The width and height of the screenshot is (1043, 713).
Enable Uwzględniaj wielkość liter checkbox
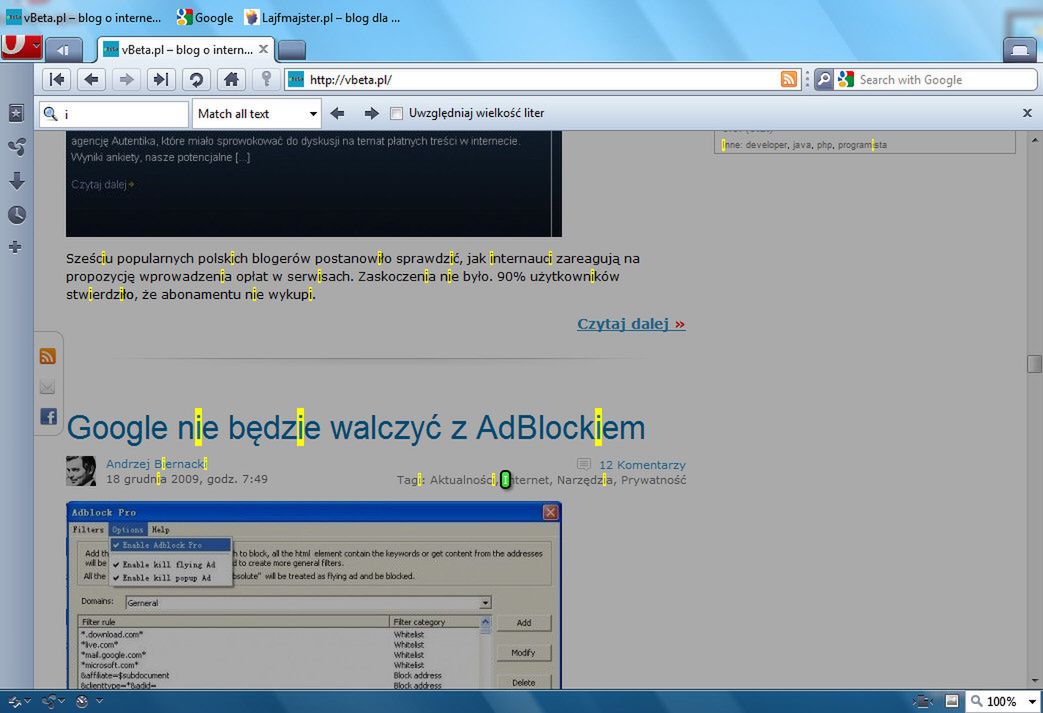(396, 114)
